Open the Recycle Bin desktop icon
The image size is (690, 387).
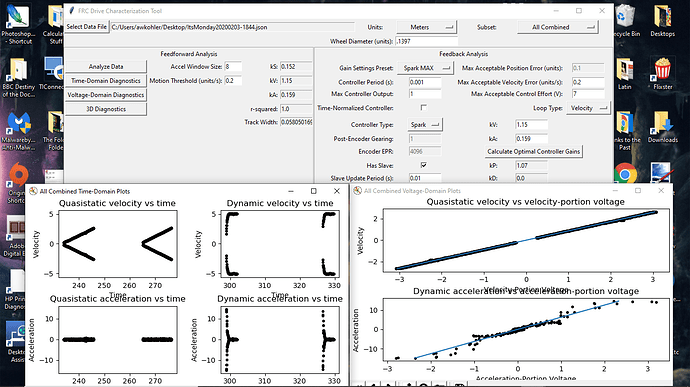(625, 20)
